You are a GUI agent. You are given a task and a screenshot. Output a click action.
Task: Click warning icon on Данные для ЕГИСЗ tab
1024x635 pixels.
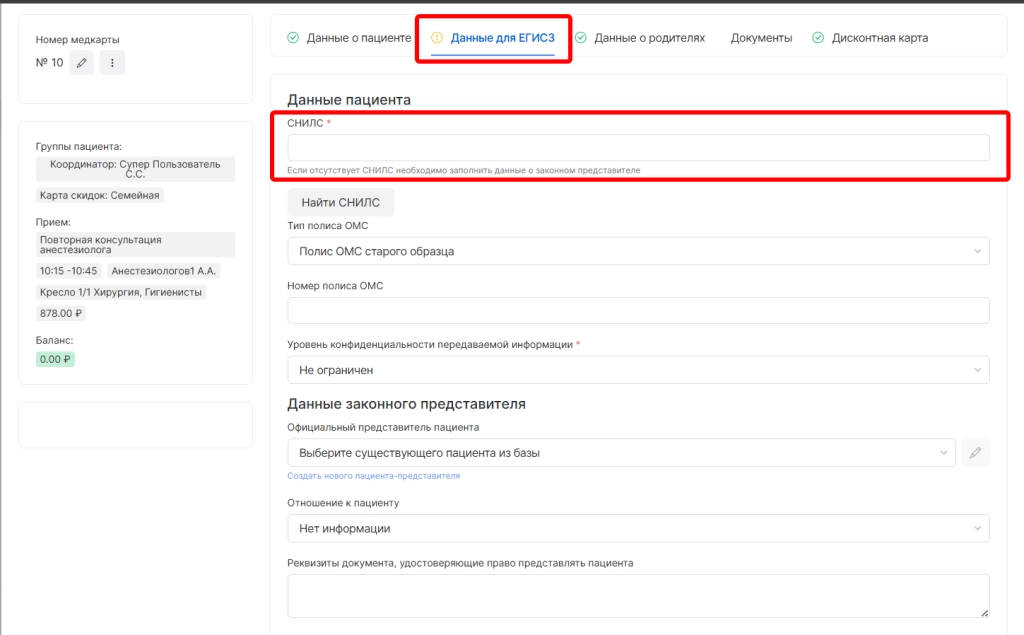pos(437,38)
